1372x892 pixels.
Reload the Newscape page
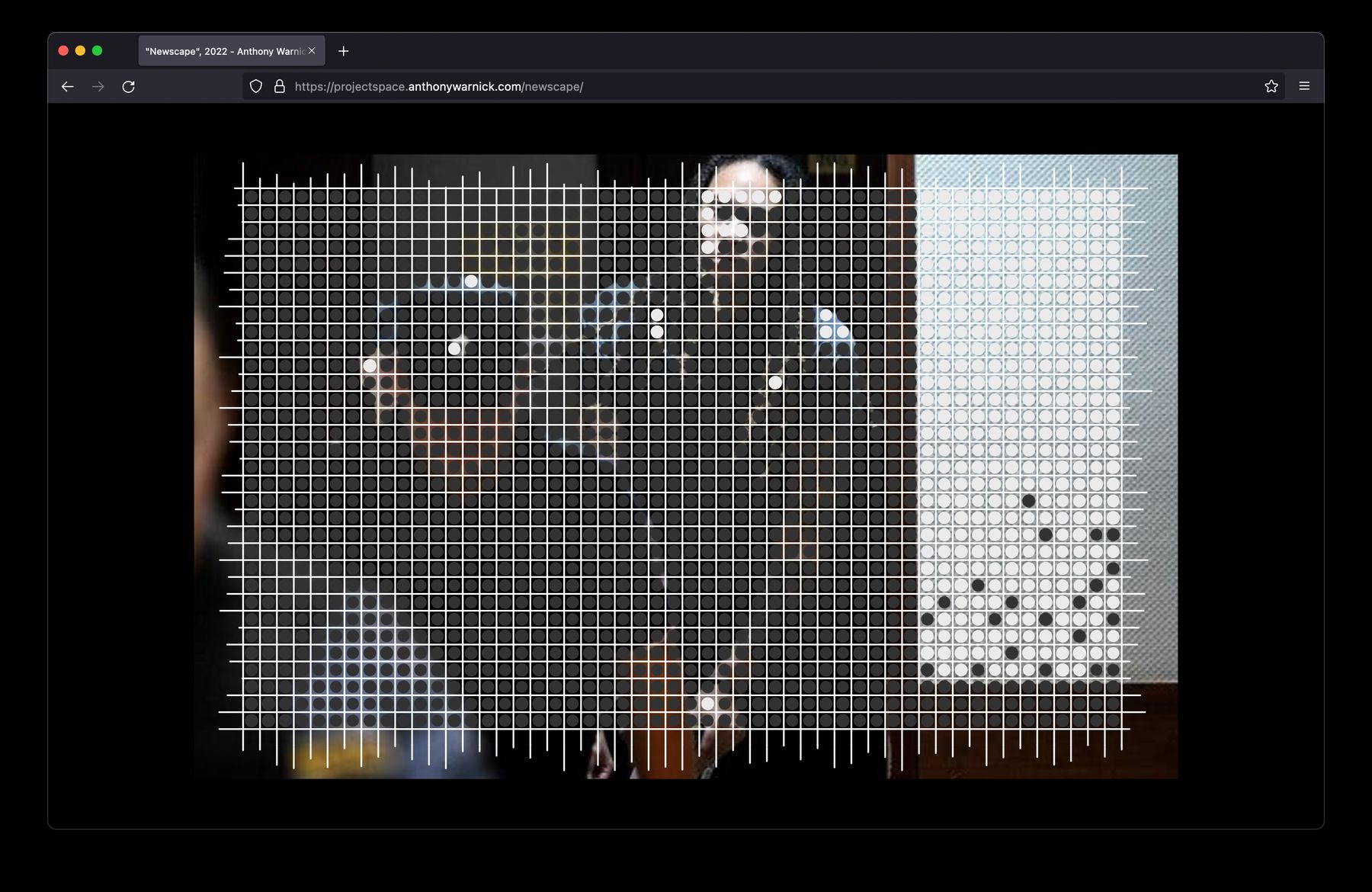click(x=129, y=87)
